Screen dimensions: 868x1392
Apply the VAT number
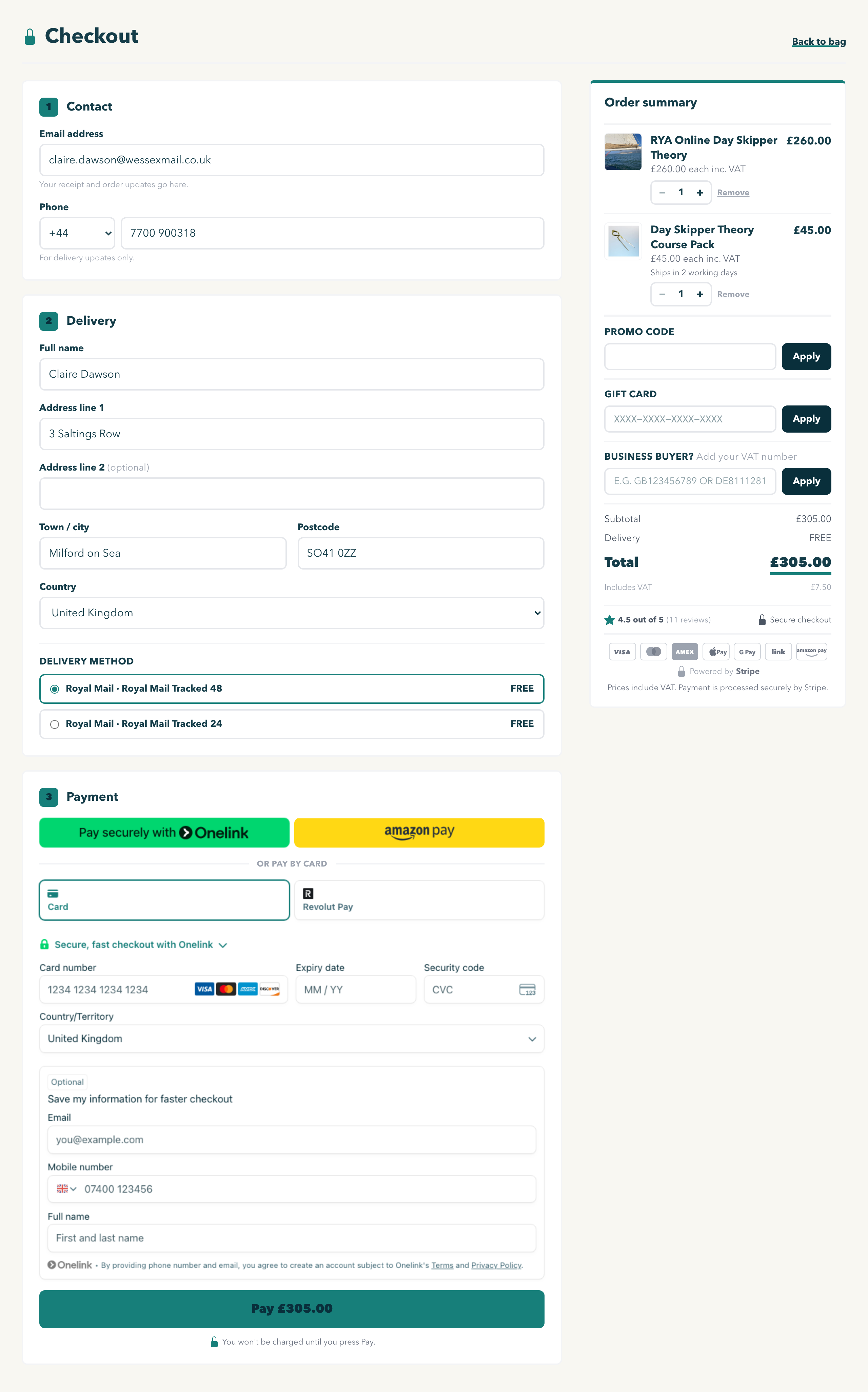pyautogui.click(x=806, y=481)
